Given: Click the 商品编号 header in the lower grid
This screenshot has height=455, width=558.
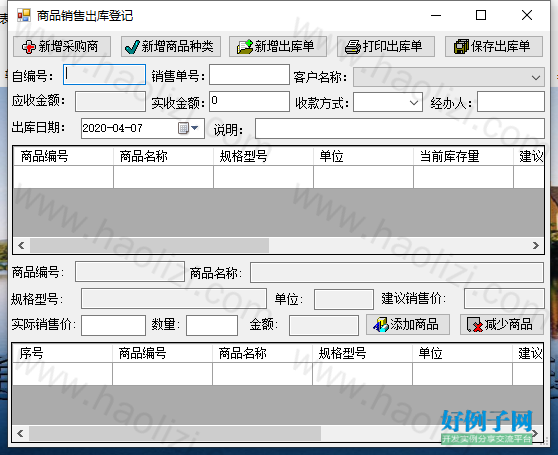Looking at the screenshot, I should tap(163, 354).
